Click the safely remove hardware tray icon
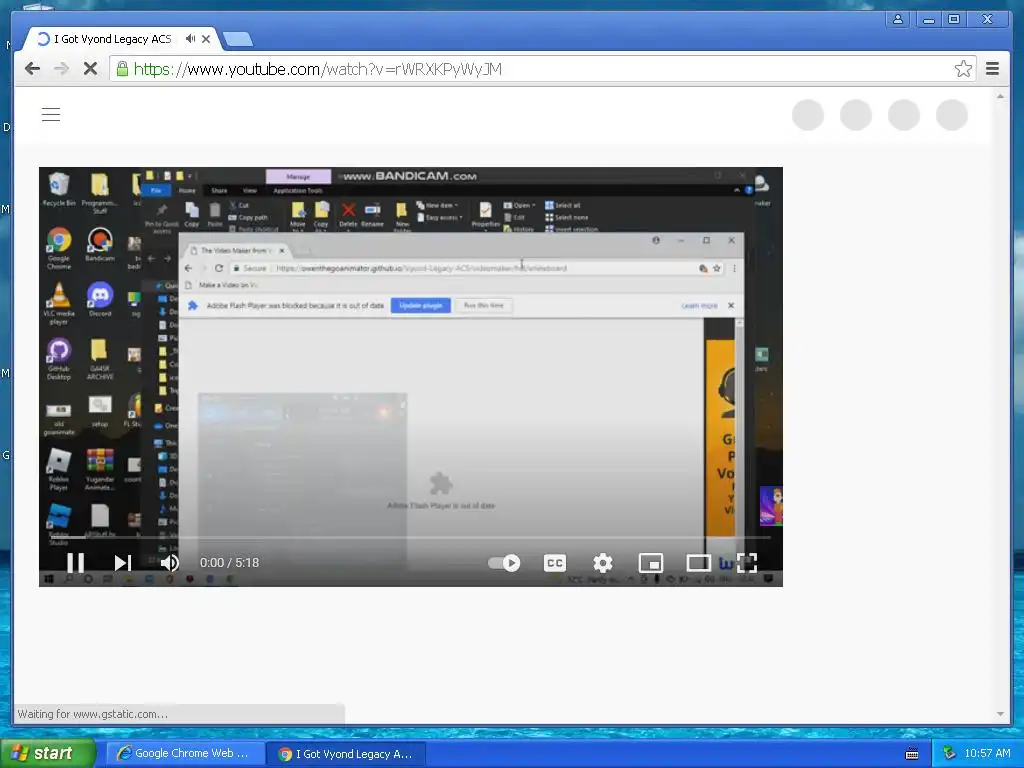Screen dimensions: 1024x768 pos(949,754)
